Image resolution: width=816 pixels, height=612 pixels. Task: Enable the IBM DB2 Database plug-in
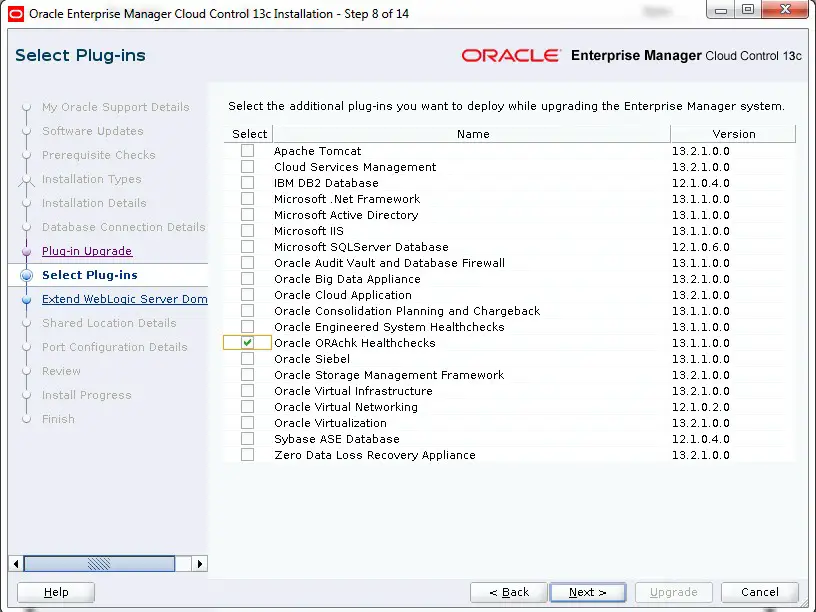[x=247, y=183]
